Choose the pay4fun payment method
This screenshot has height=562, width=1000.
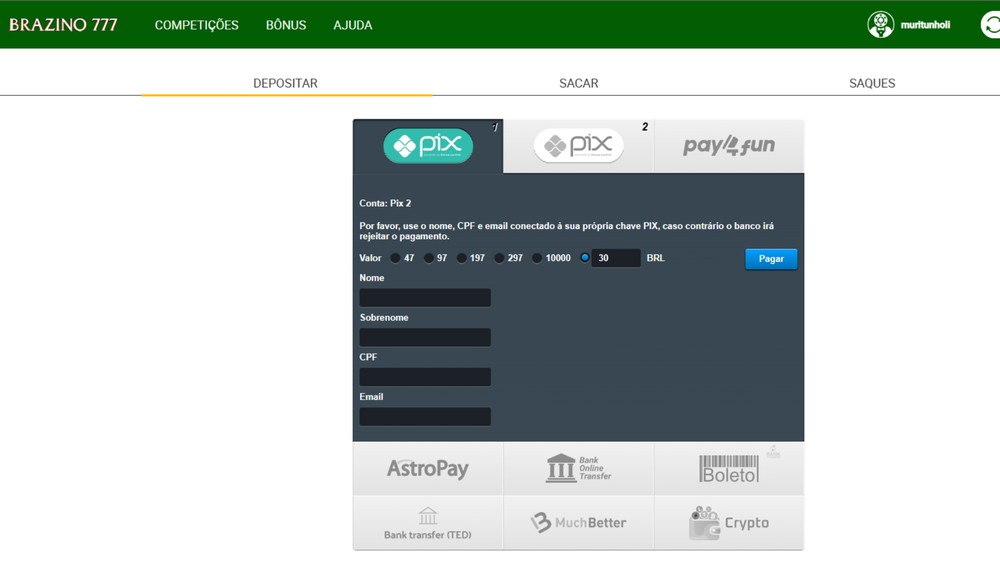(x=729, y=146)
